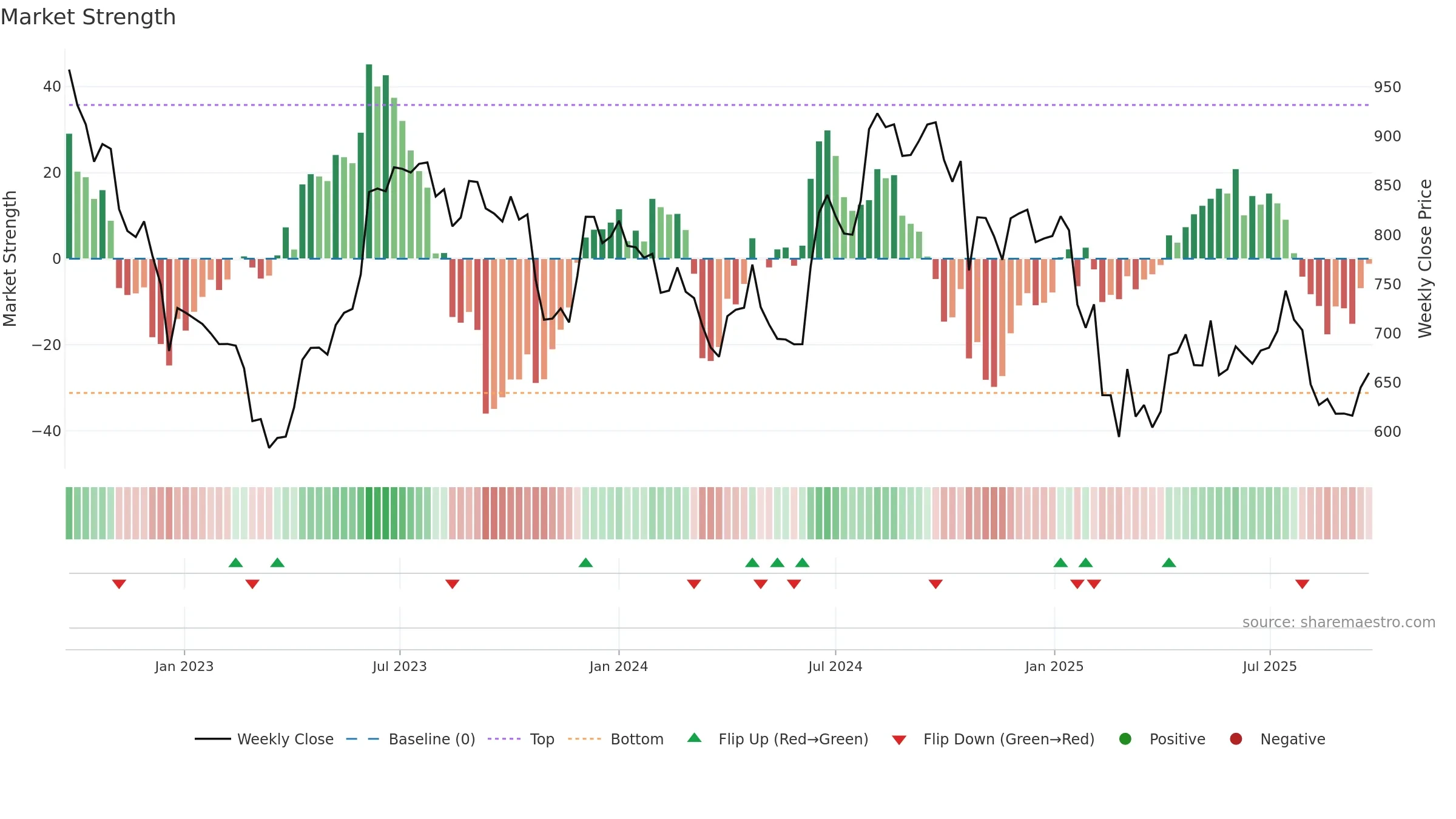Click the red flip-down marker after Jul 2025
This screenshot has width=1456, height=819.
1302,584
